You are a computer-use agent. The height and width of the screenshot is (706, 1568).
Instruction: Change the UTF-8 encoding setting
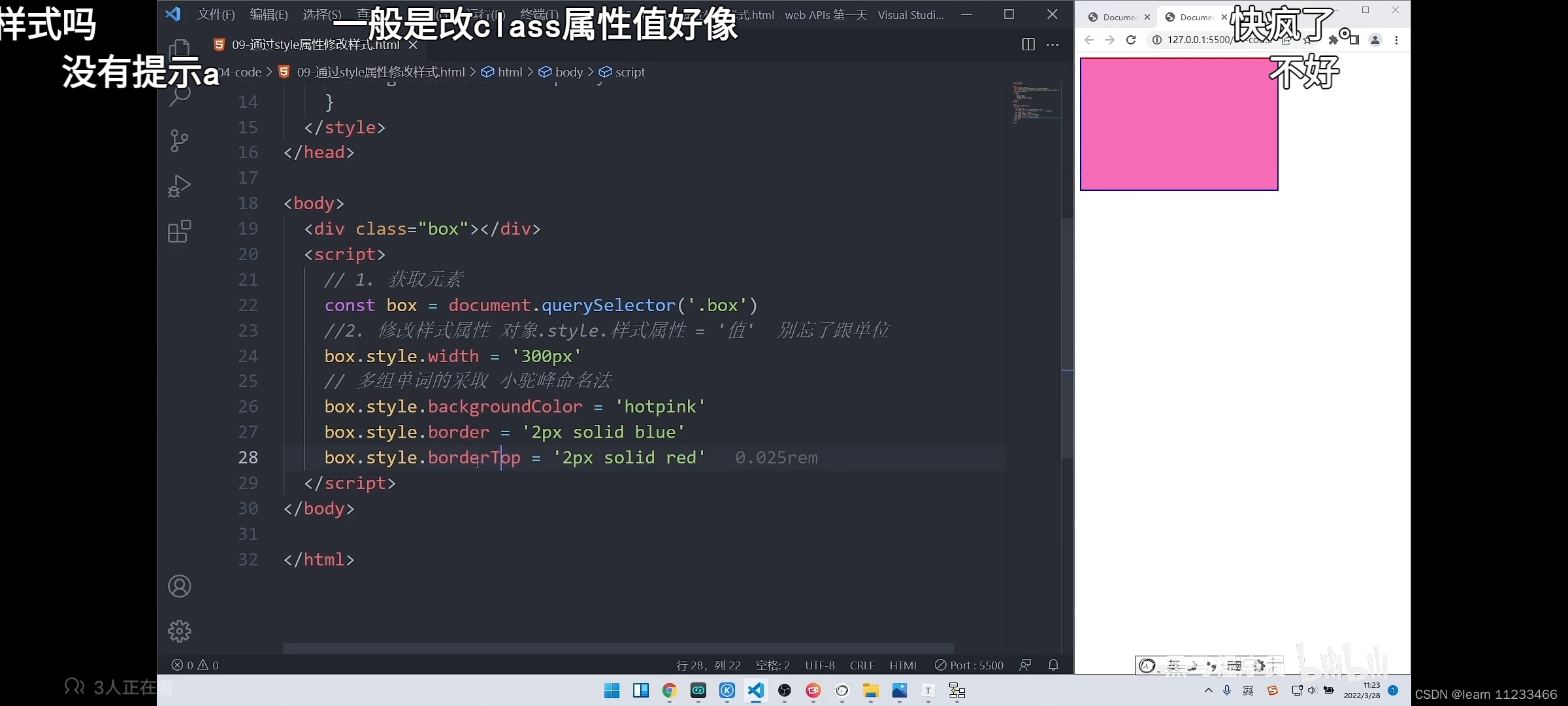(x=820, y=665)
